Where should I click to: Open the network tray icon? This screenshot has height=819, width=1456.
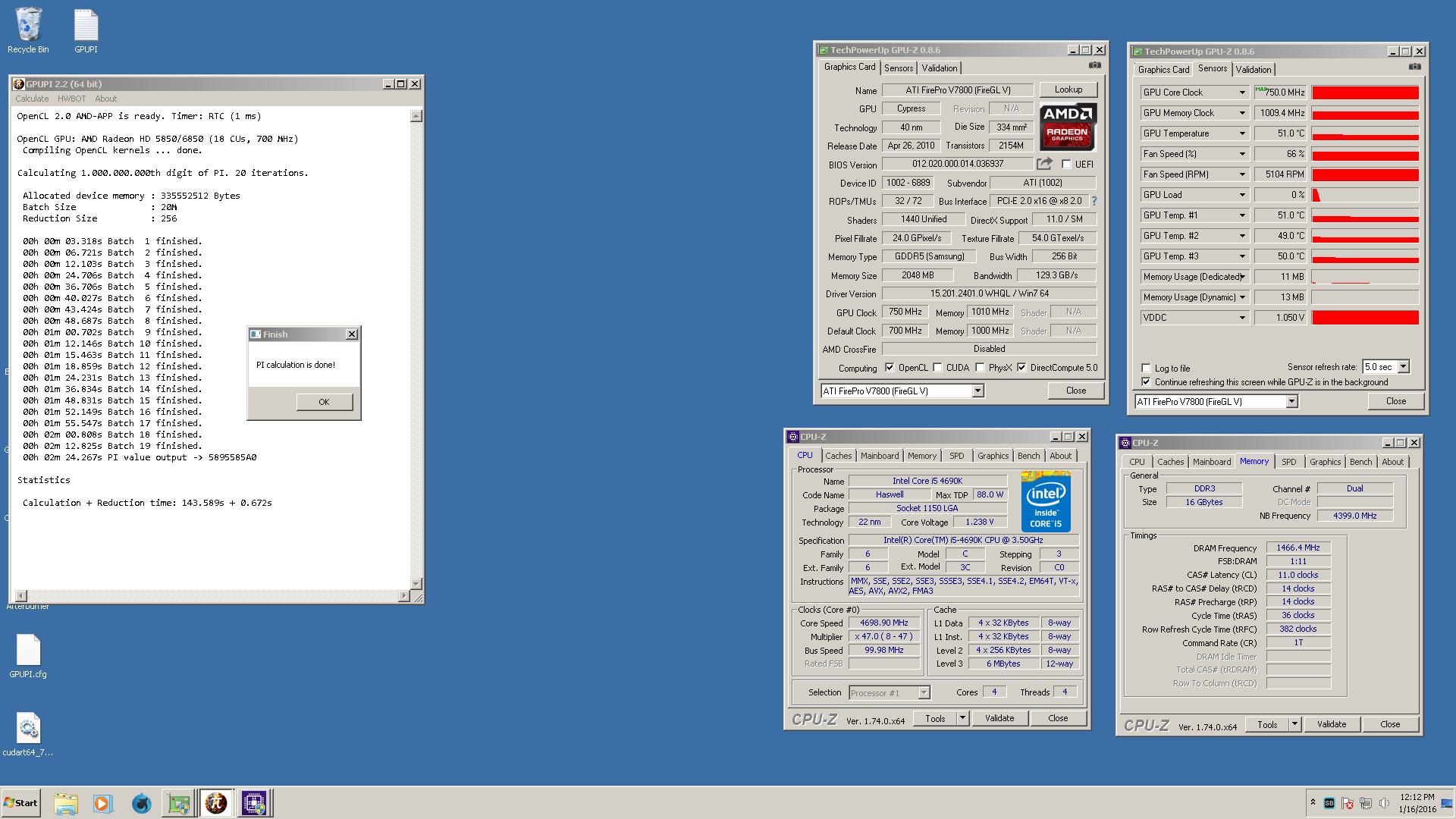tap(1366, 803)
